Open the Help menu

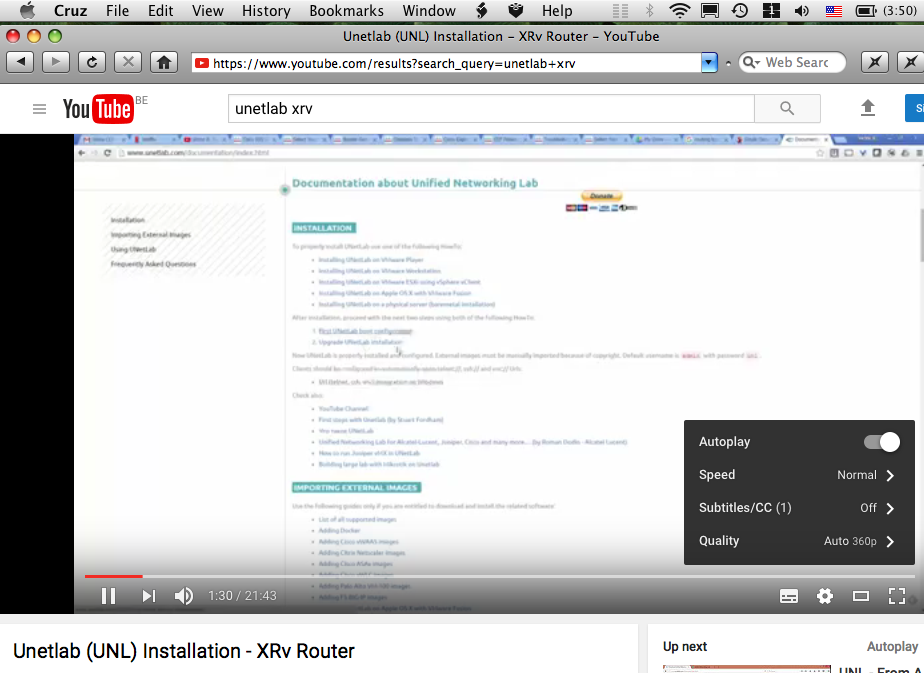[x=557, y=11]
